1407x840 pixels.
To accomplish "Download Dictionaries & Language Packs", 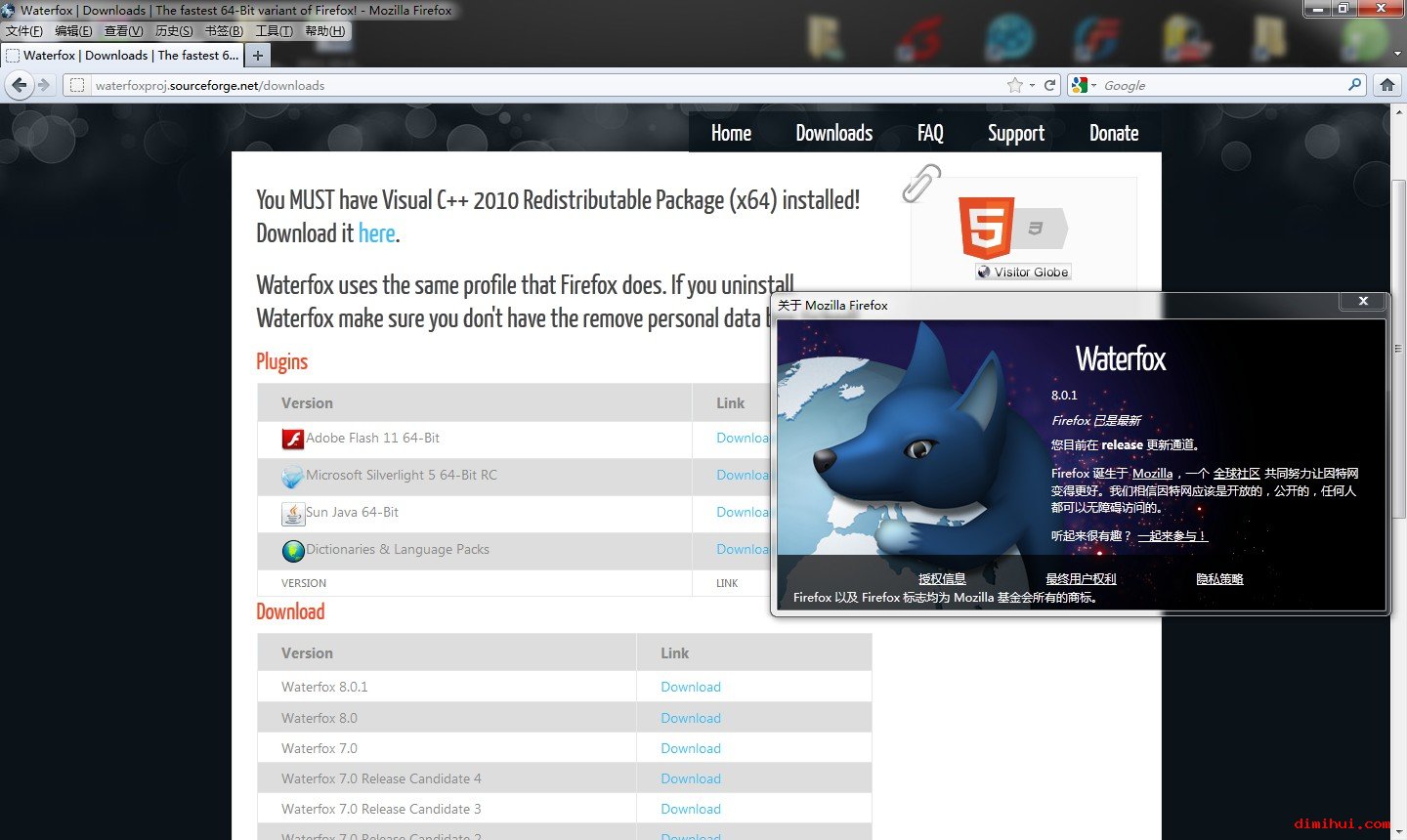I will tap(744, 550).
